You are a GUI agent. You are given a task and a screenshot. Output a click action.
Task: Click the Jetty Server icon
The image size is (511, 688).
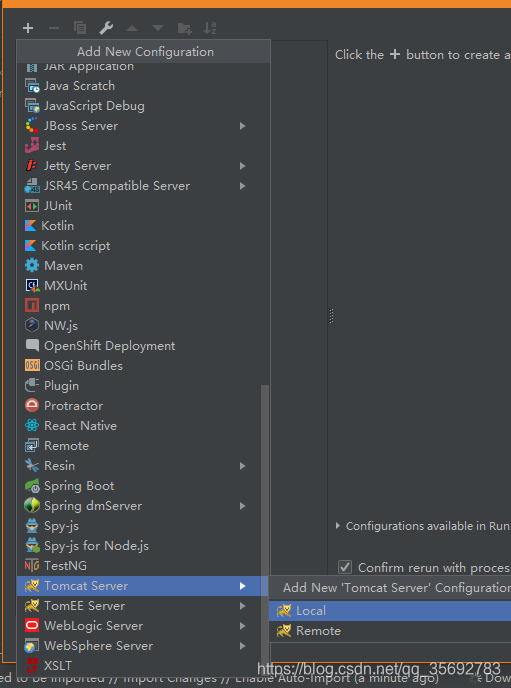32,165
